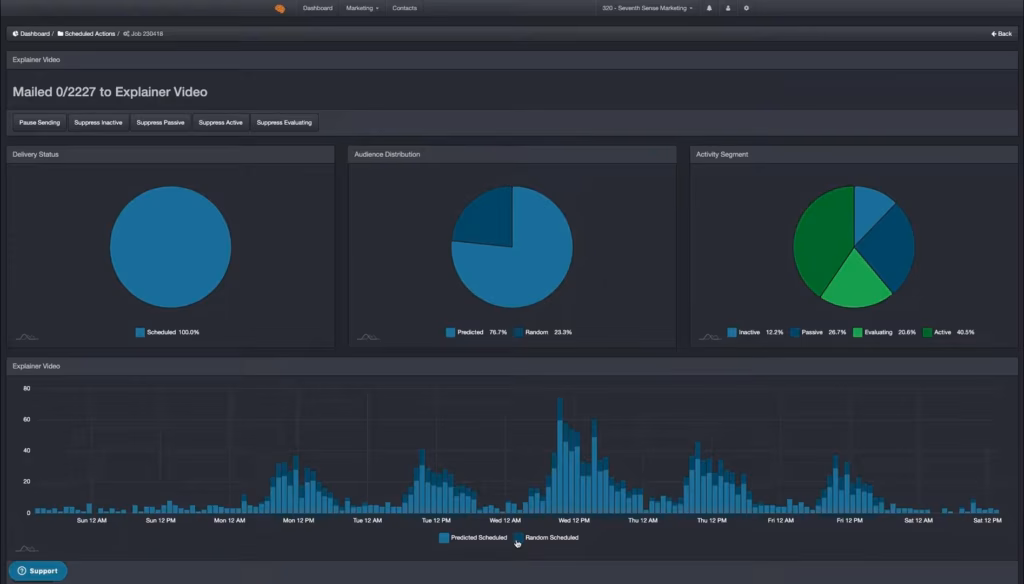Open the Contacts menu item
Image resolution: width=1024 pixels, height=584 pixels.
click(x=405, y=8)
